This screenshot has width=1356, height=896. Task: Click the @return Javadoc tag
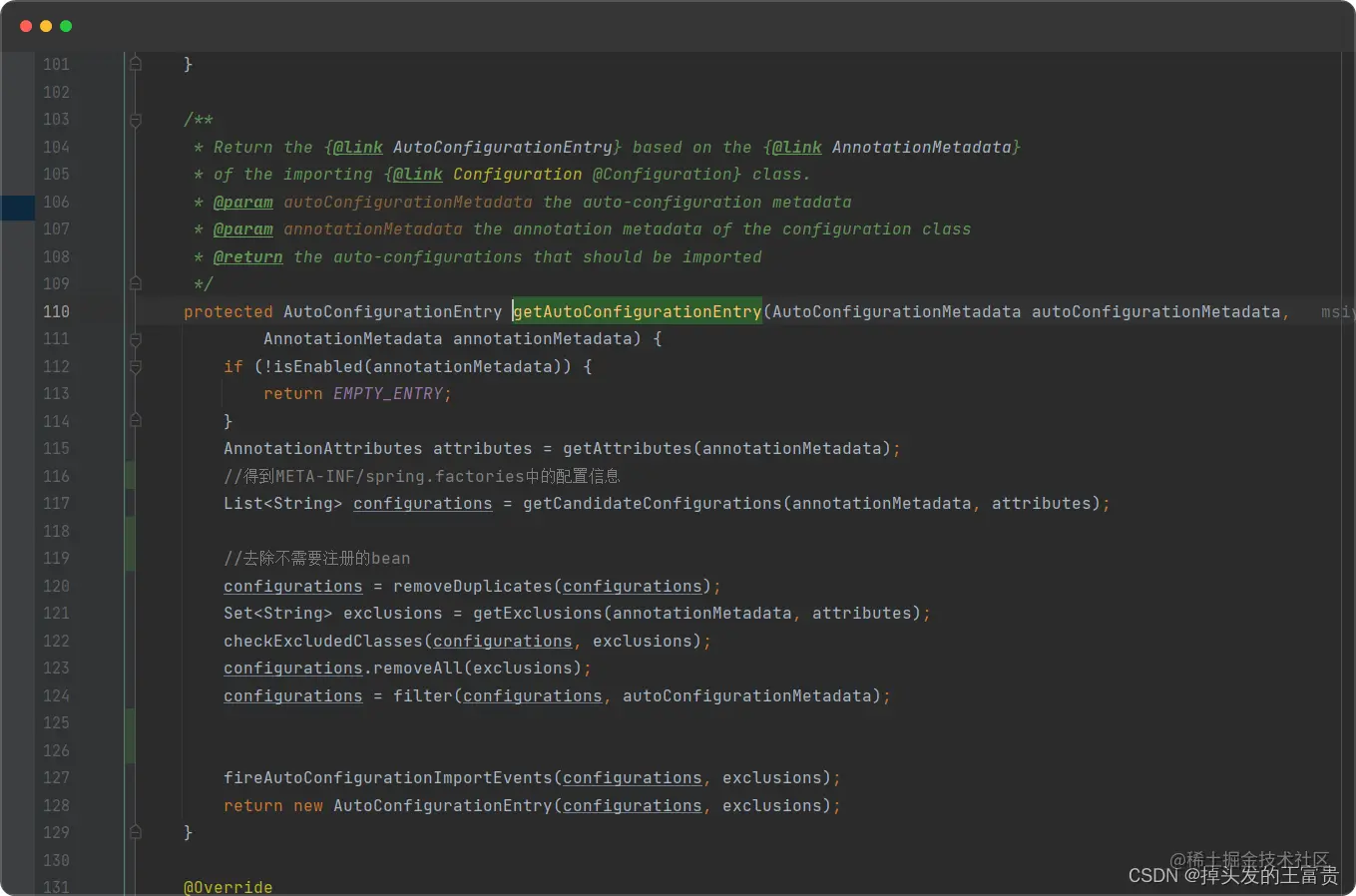[x=248, y=257]
